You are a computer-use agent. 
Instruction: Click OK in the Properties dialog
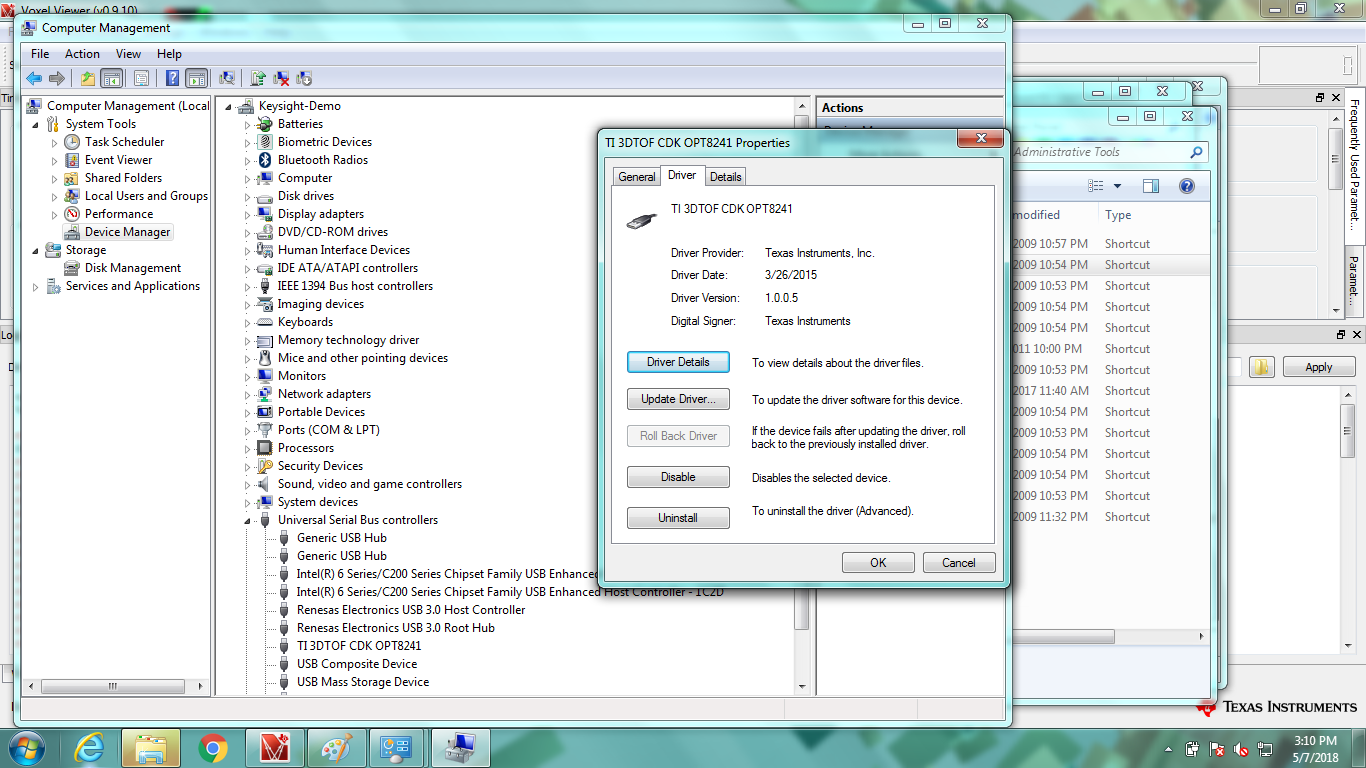[x=878, y=562]
